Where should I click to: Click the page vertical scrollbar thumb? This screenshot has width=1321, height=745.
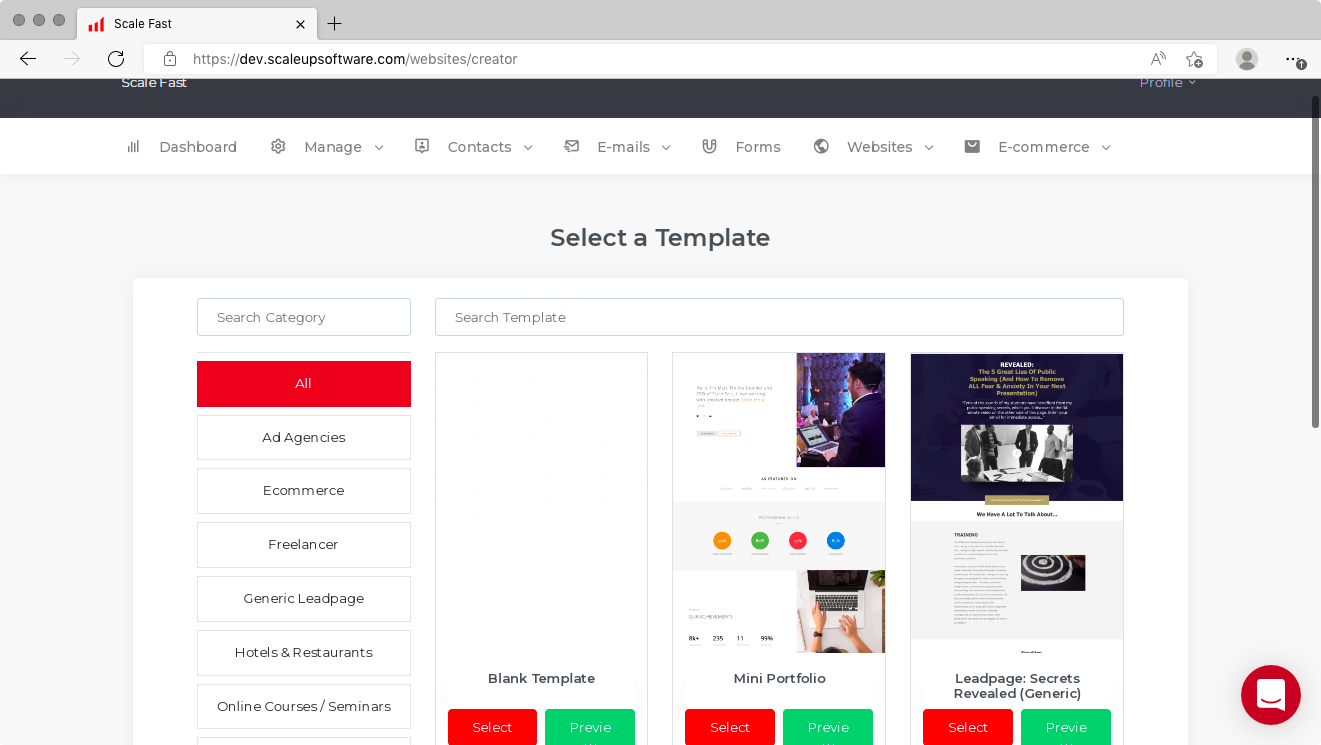[1315, 262]
